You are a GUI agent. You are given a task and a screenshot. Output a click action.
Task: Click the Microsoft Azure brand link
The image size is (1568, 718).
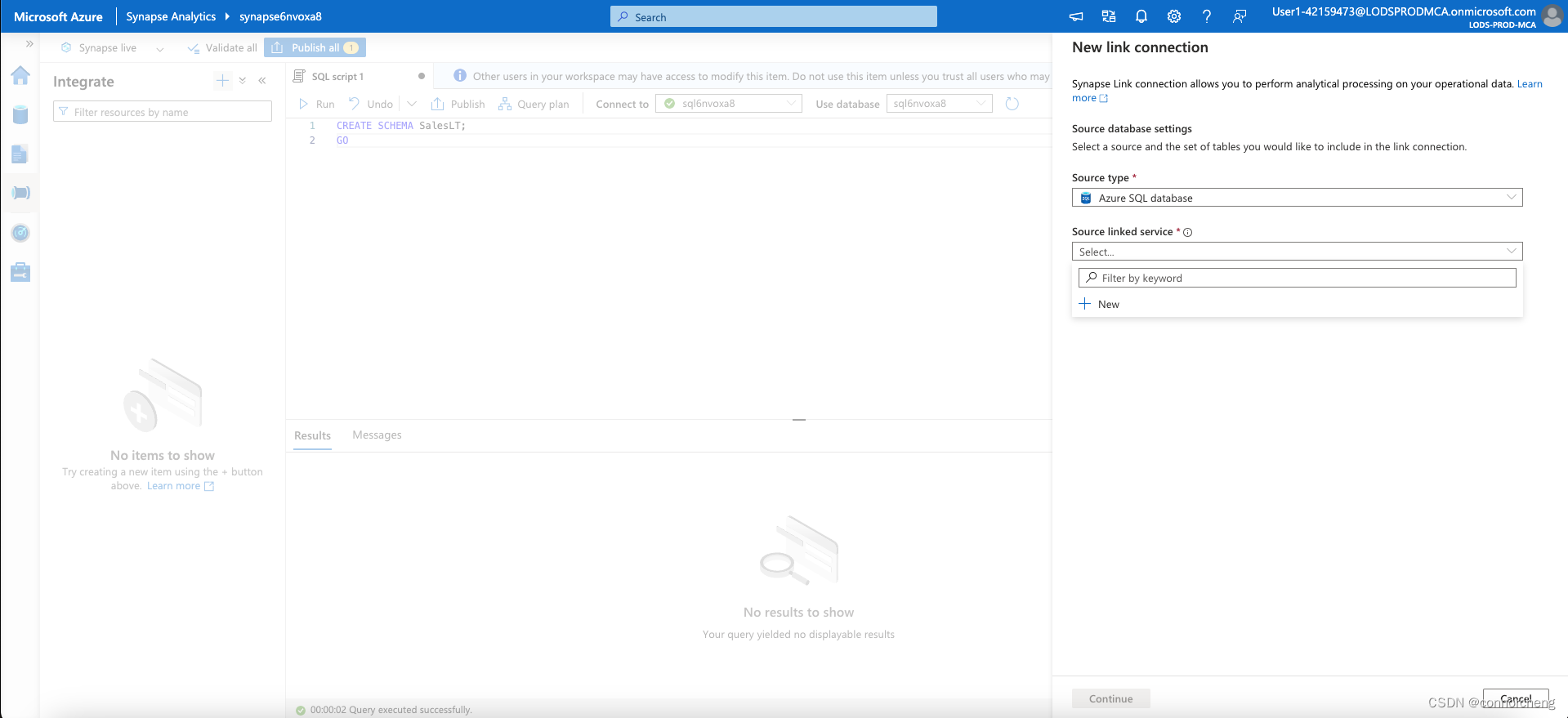pyautogui.click(x=58, y=16)
